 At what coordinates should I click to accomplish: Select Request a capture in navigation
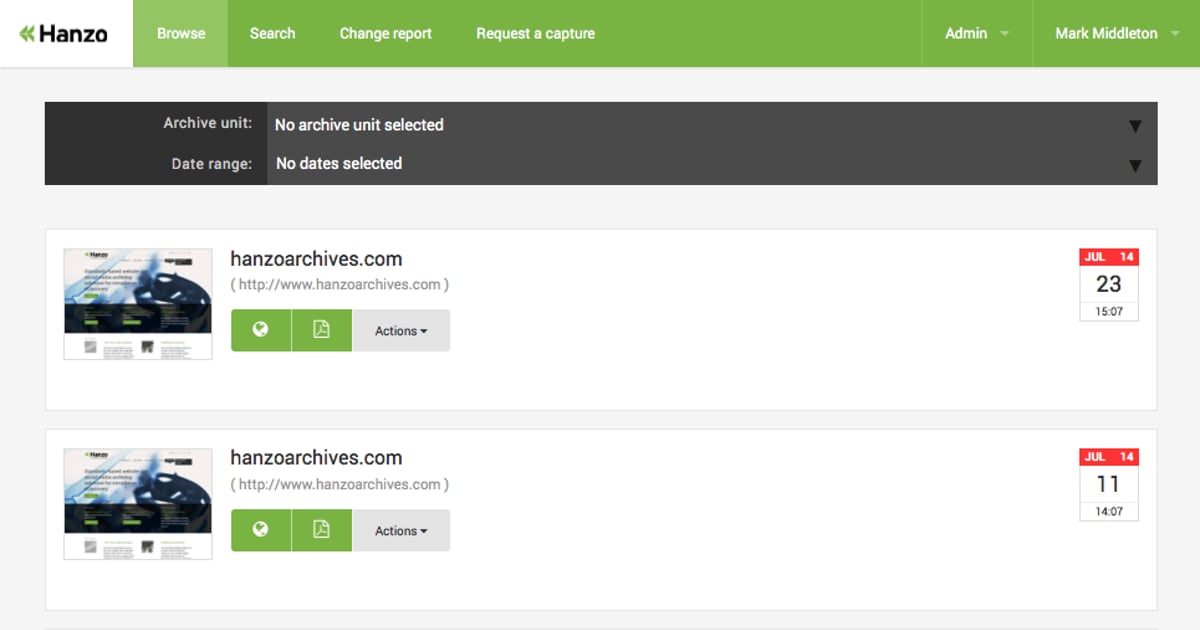(x=535, y=34)
